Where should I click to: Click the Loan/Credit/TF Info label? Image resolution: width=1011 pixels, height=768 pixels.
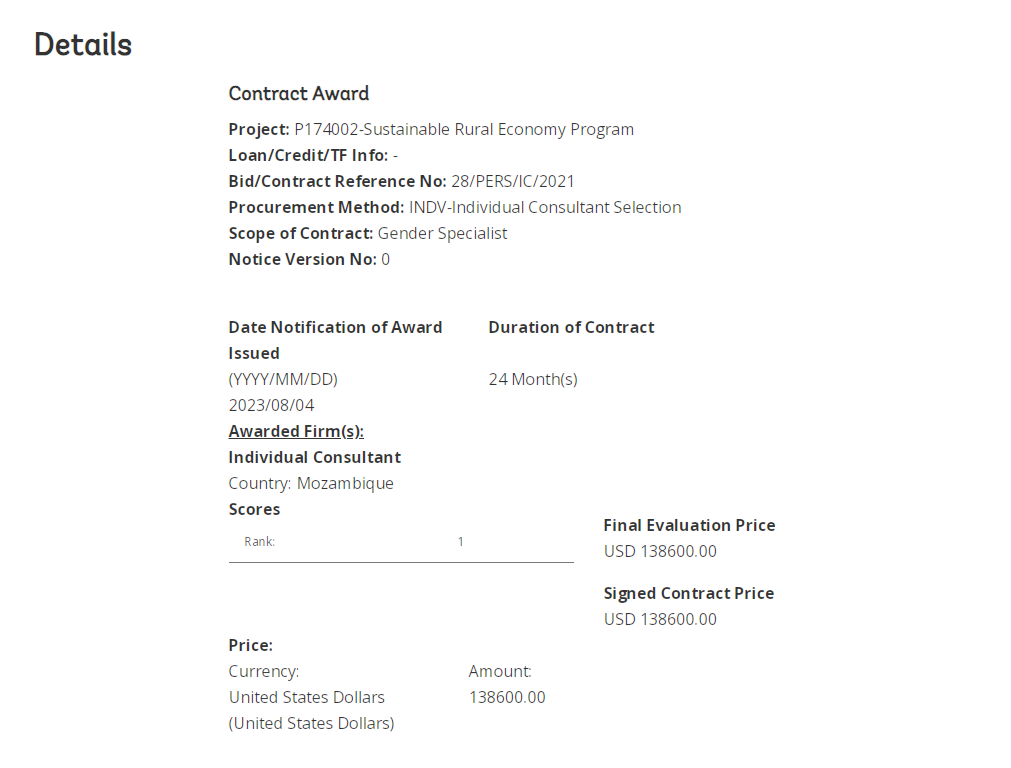click(x=308, y=155)
